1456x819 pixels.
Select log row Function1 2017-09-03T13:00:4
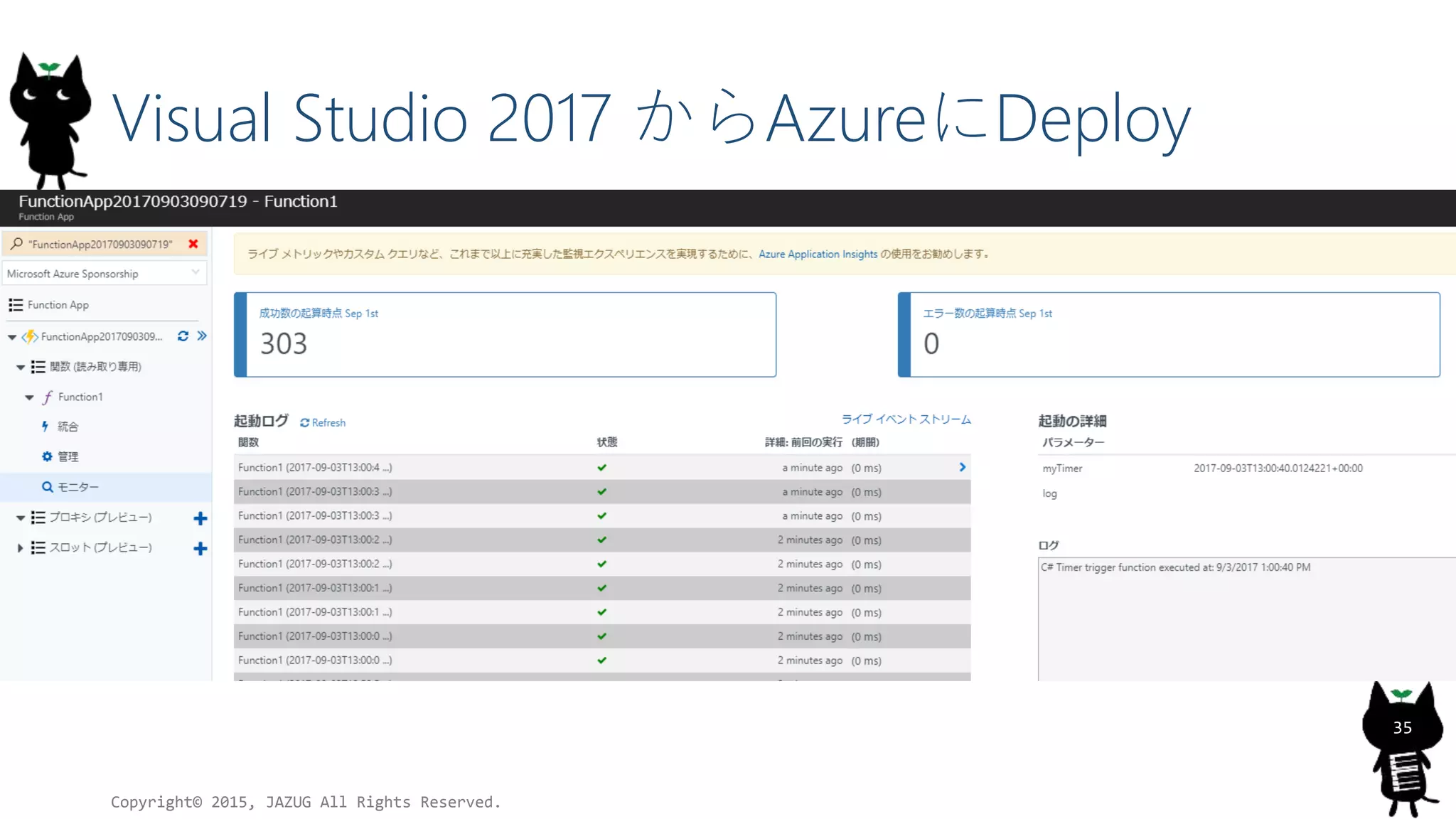coord(602,467)
